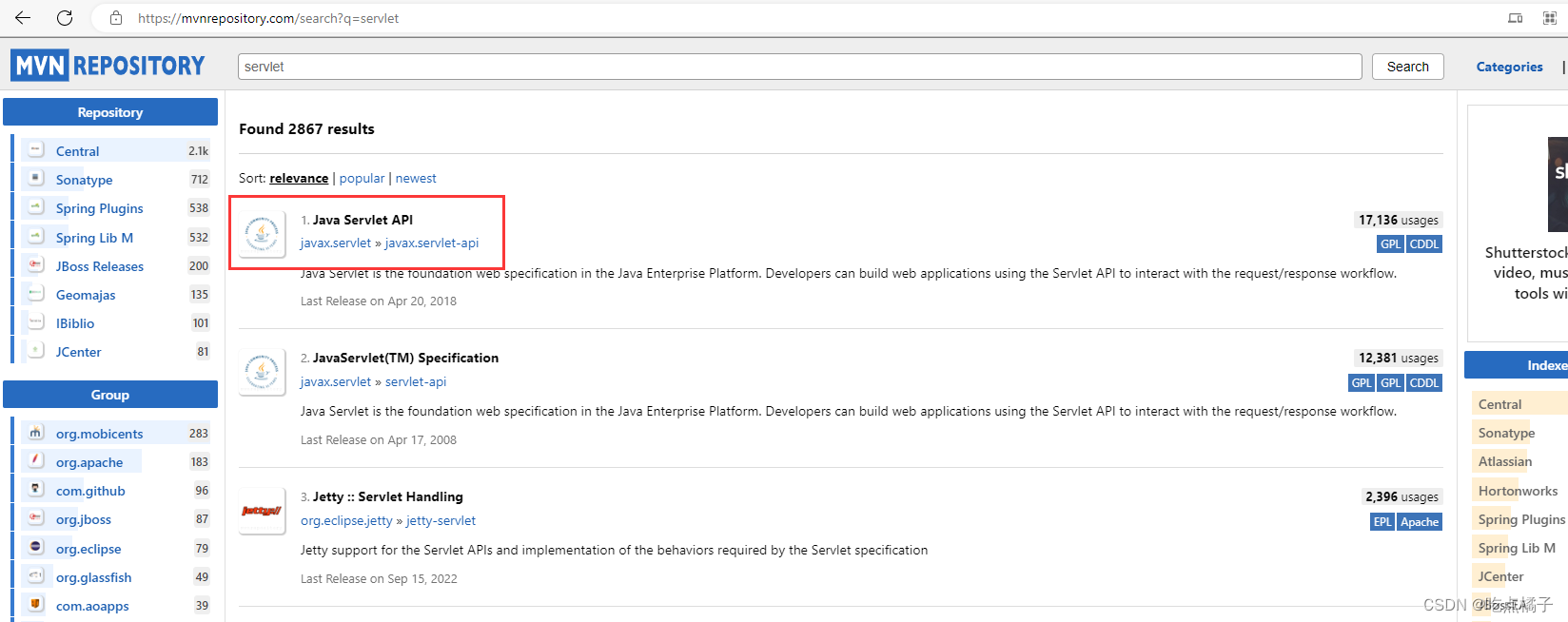Open the JavaServlet(TM) Specification title link

(x=405, y=358)
